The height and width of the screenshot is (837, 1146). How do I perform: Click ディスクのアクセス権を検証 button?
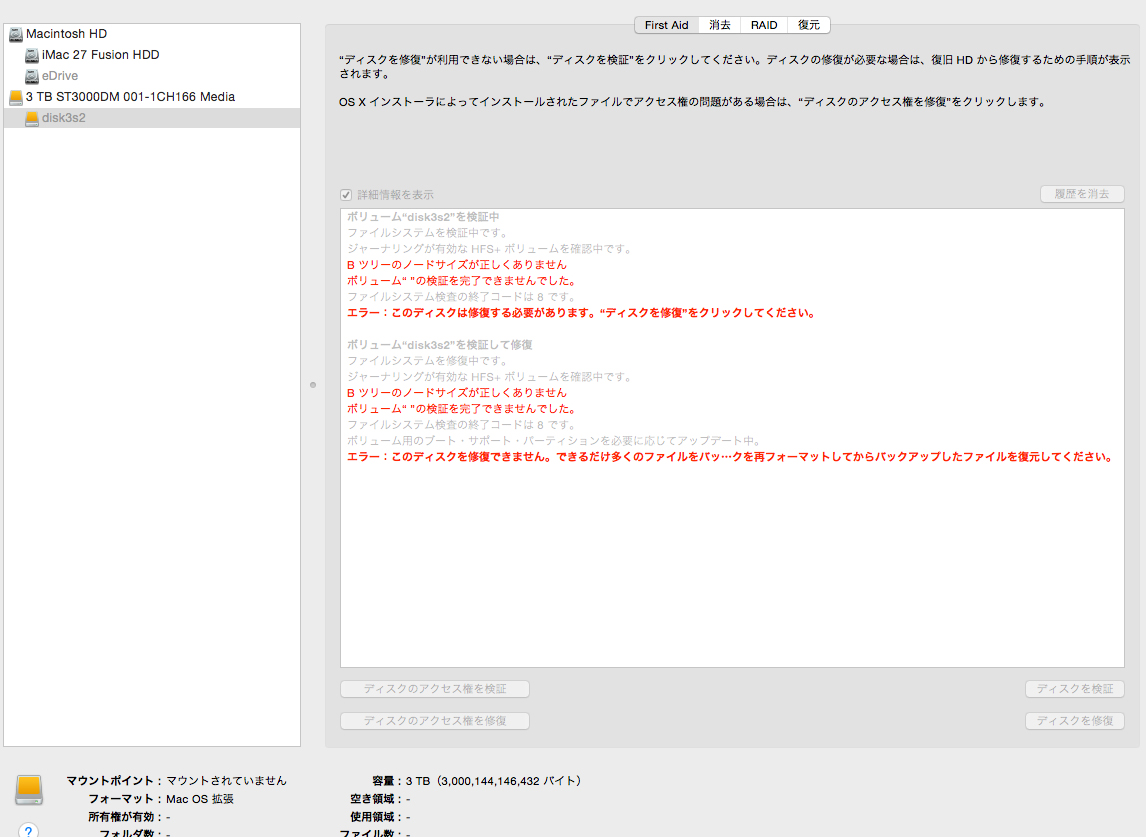[x=435, y=689]
